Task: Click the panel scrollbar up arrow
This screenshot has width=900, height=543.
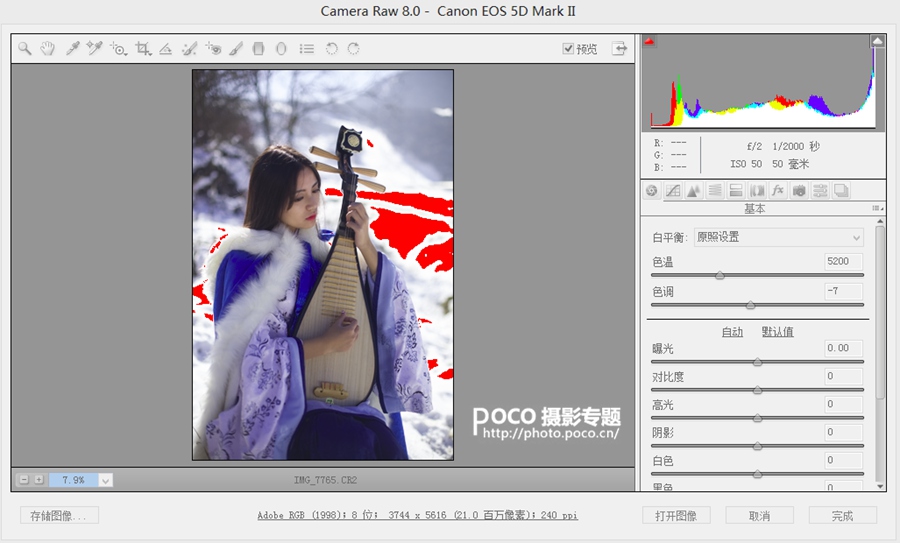Action: pyautogui.click(x=880, y=221)
